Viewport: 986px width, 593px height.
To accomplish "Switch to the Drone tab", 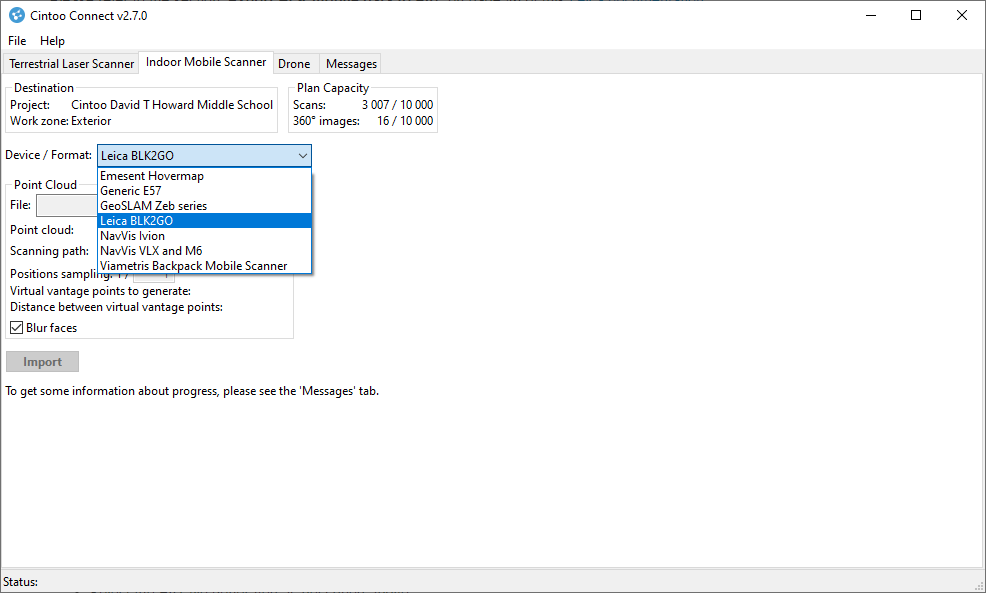I will [x=294, y=64].
